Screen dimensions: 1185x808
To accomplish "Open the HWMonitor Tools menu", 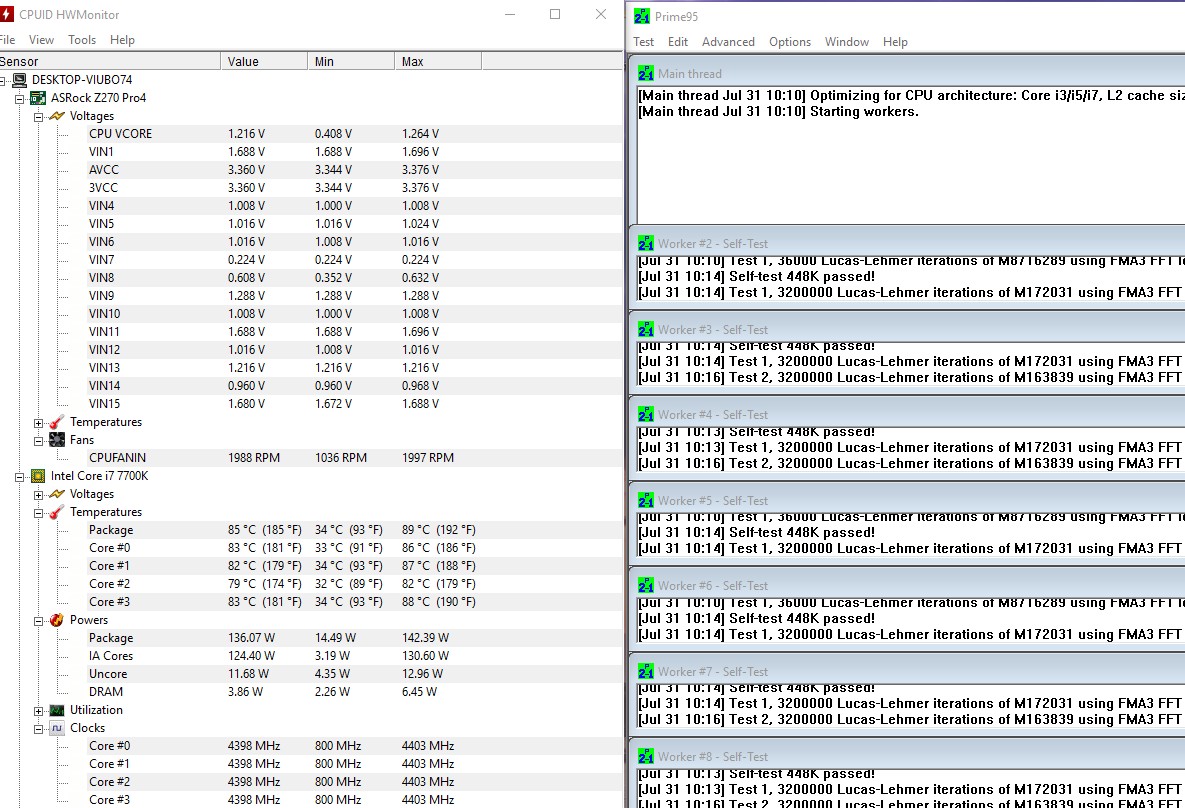I will click(82, 40).
